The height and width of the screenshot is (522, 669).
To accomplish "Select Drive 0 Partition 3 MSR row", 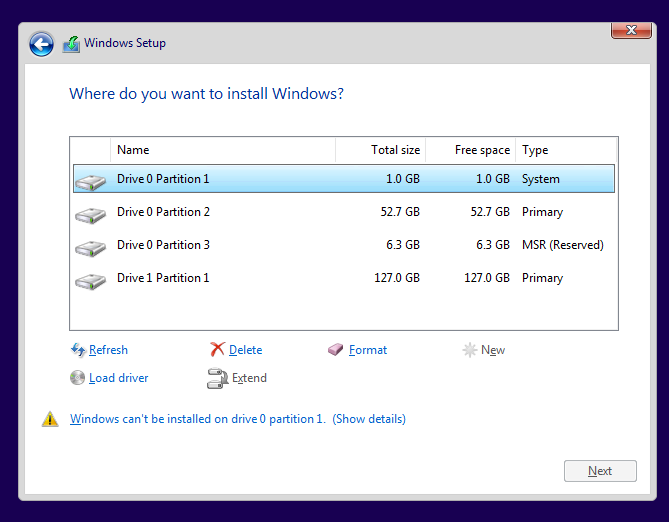I will pyautogui.click(x=343, y=245).
